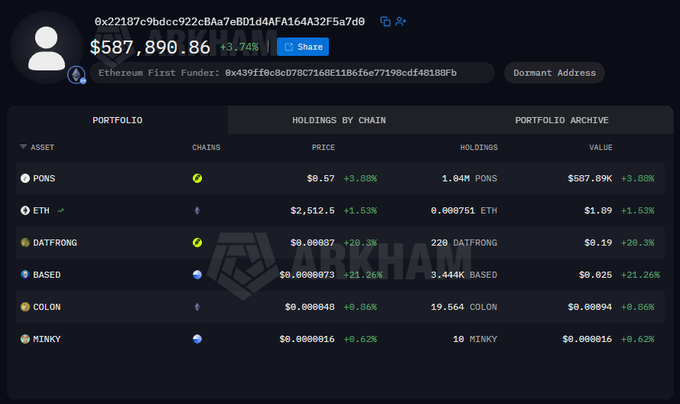Click the chain icon in DATFRONG row
The width and height of the screenshot is (680, 404).
pyautogui.click(x=197, y=242)
